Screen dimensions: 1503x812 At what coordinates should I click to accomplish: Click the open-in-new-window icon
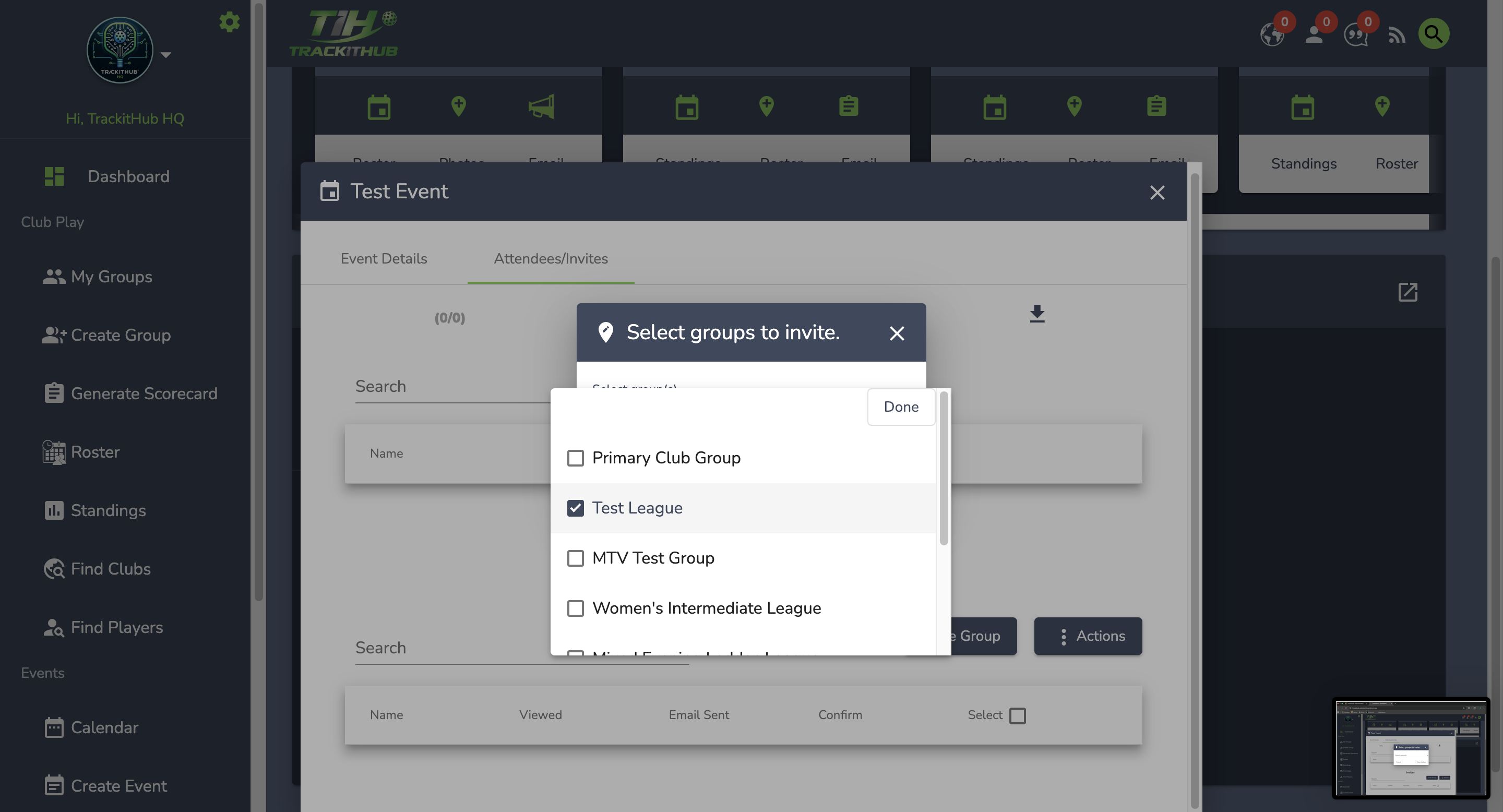click(1408, 292)
